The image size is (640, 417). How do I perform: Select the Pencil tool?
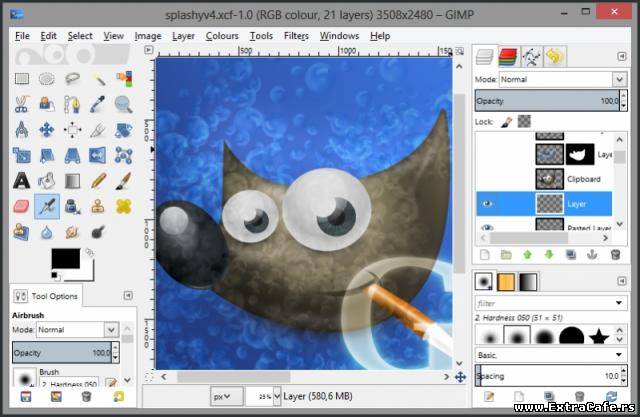tap(99, 181)
